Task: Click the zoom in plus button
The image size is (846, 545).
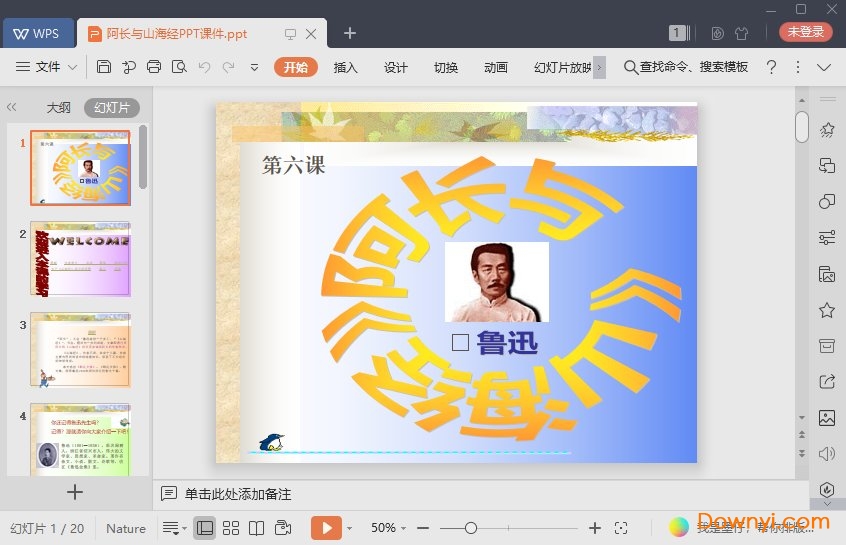Action: (595, 528)
